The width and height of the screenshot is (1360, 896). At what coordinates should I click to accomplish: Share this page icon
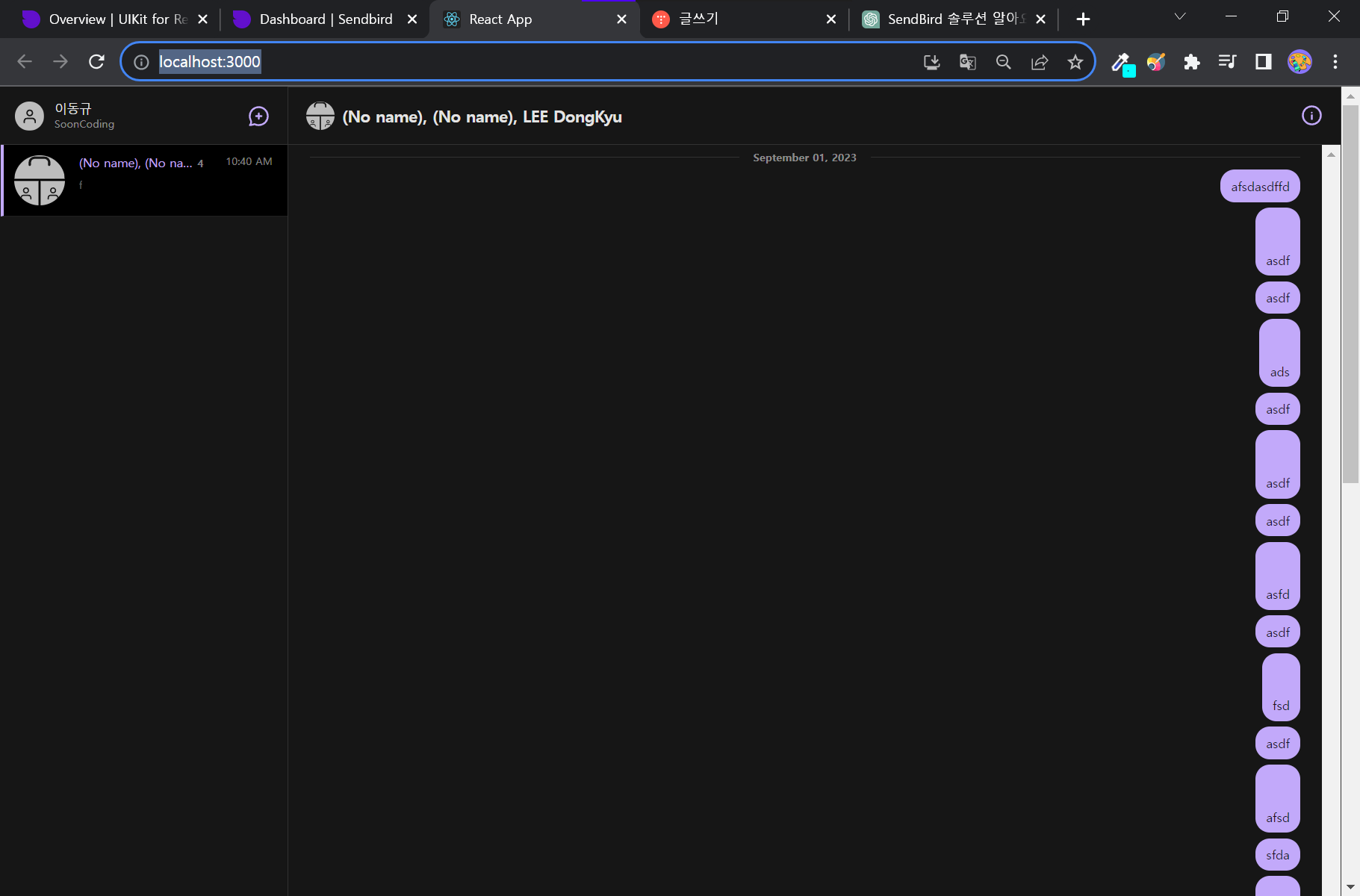tap(1039, 62)
